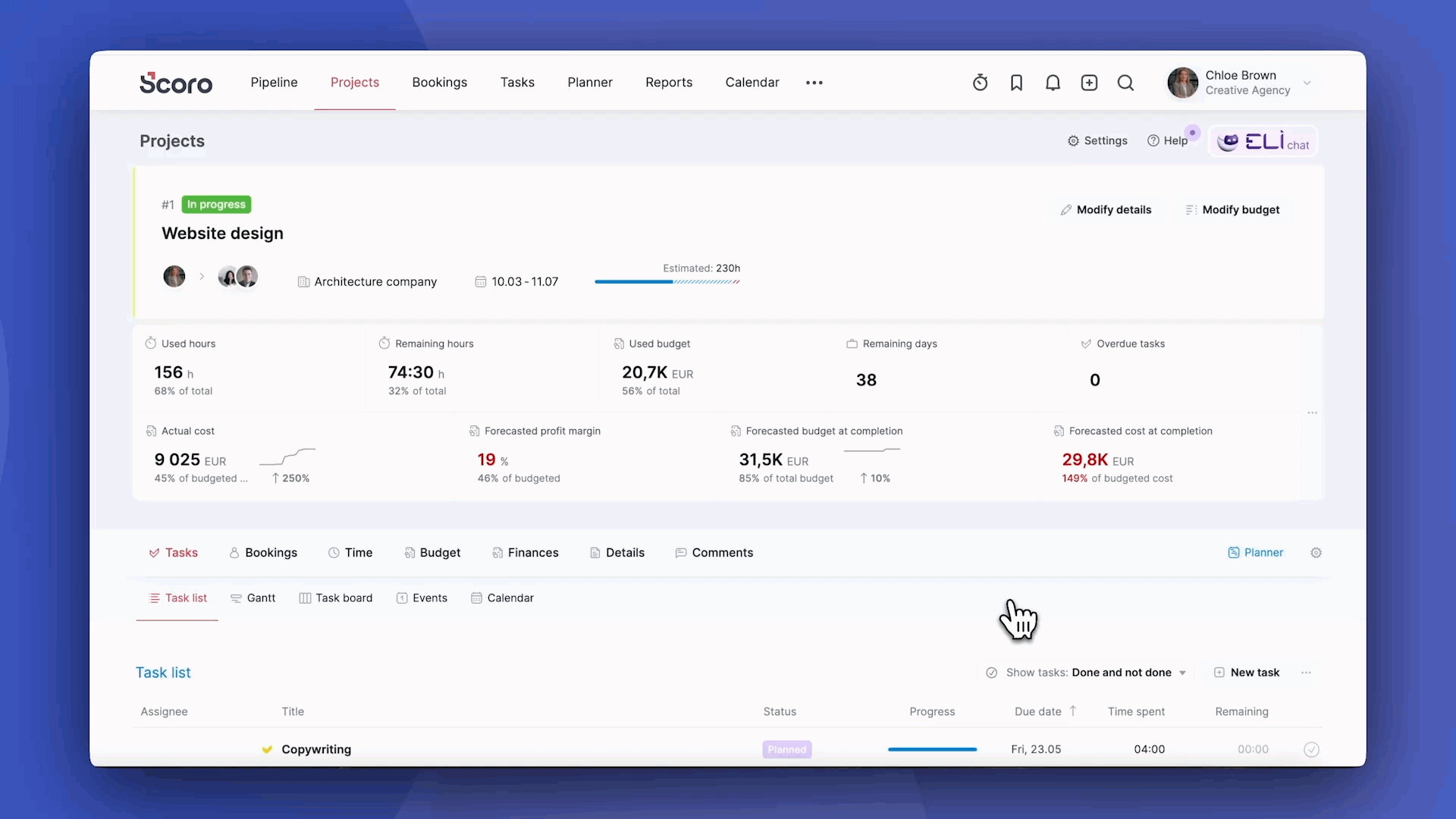
Task: Mark Copywriting task as done
Action: (1311, 749)
